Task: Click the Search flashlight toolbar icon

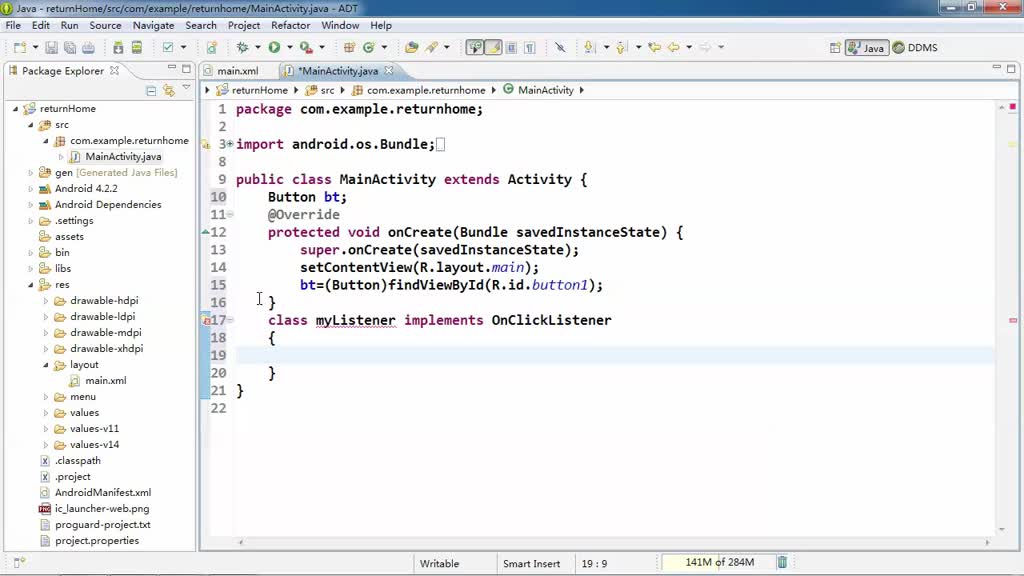Action: pos(432,48)
